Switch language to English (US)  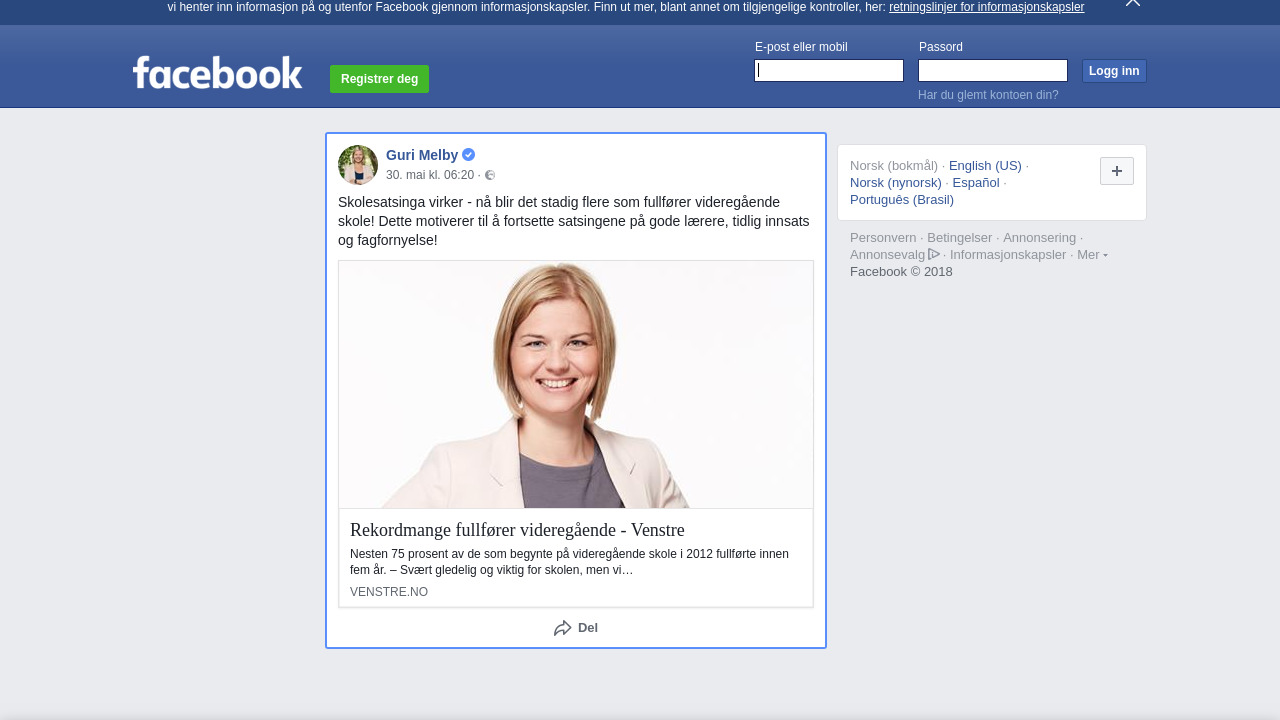pos(985,166)
